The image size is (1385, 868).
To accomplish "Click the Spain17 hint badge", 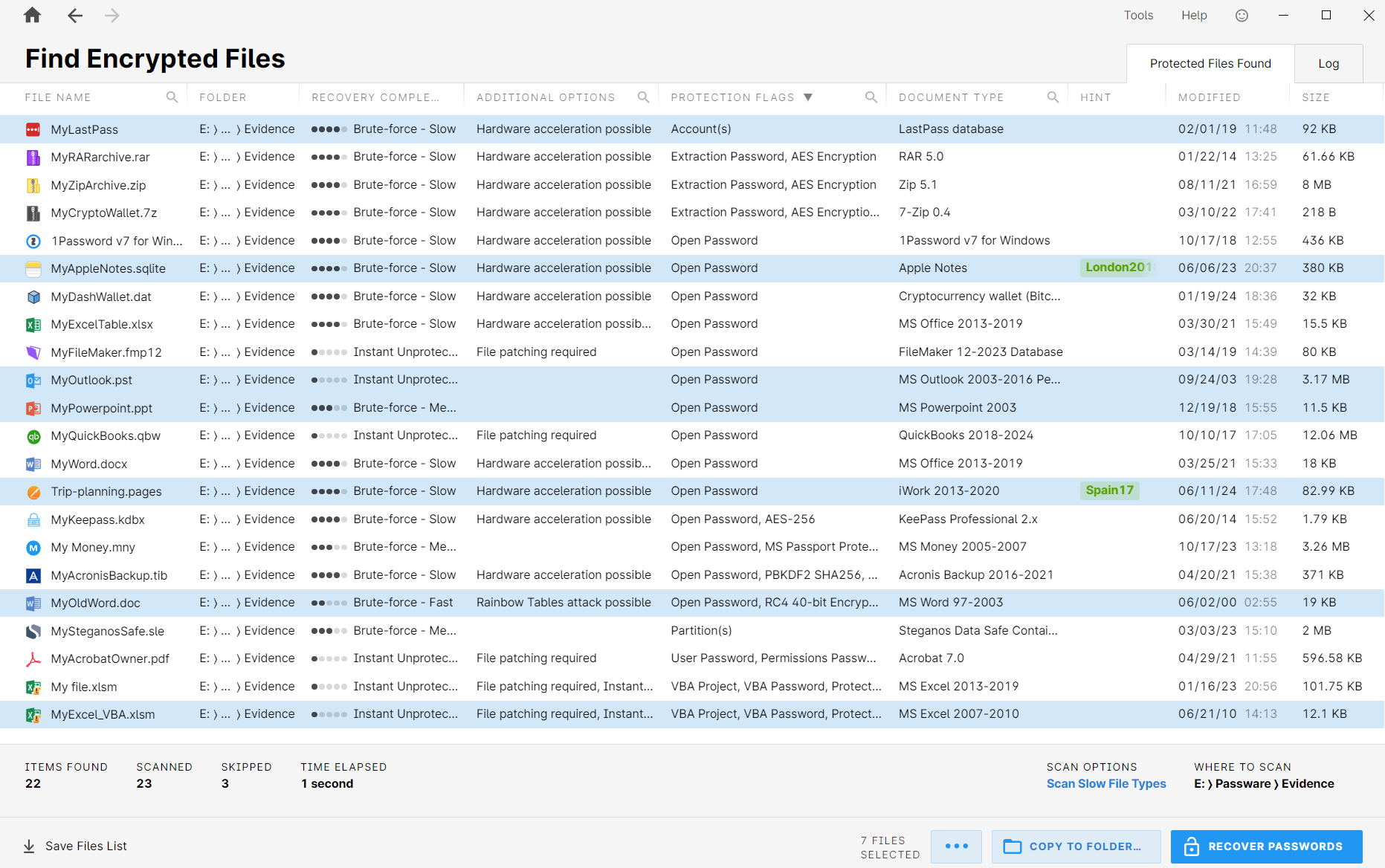I will (1109, 490).
